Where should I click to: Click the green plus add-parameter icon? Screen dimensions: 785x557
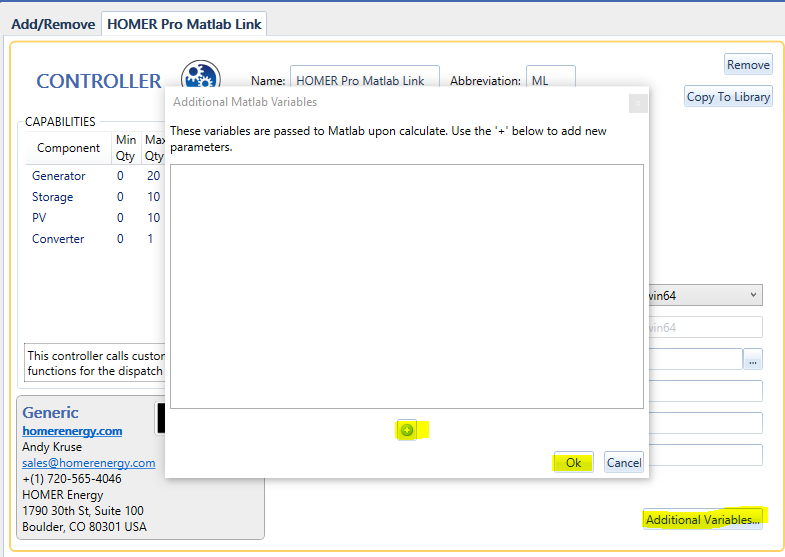pyautogui.click(x=407, y=430)
